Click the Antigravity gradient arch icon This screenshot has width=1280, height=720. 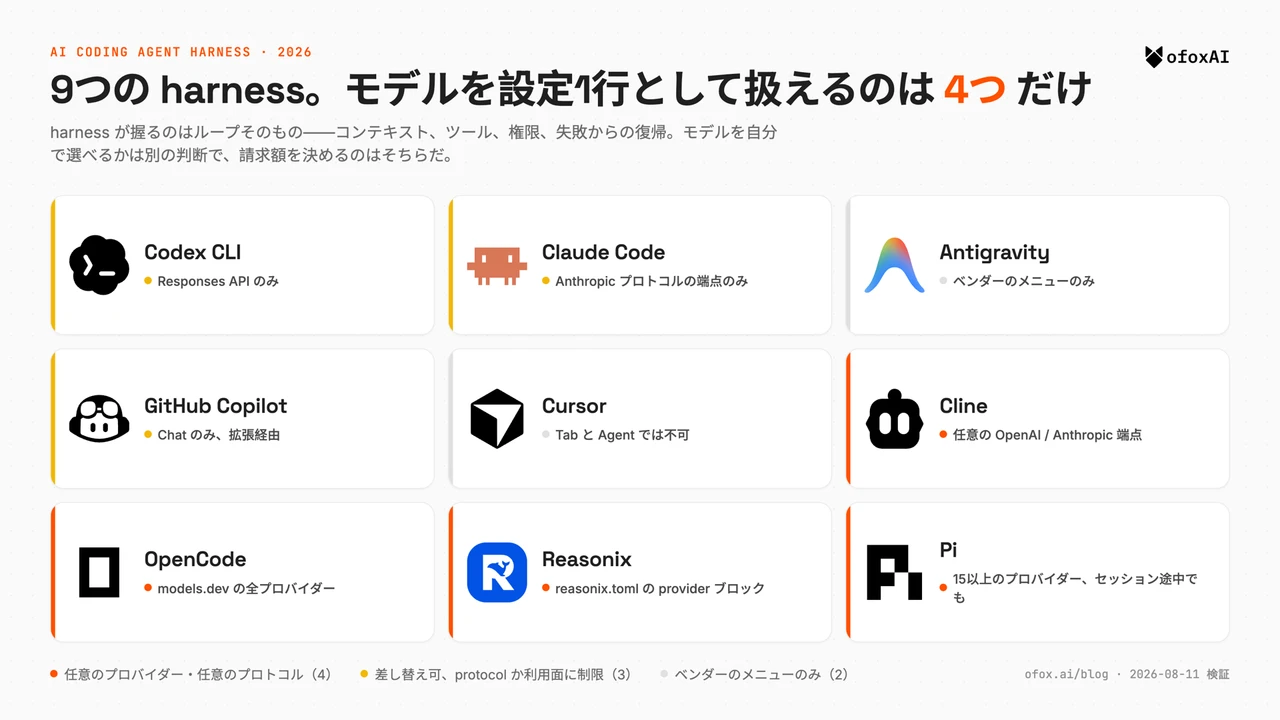coord(895,265)
